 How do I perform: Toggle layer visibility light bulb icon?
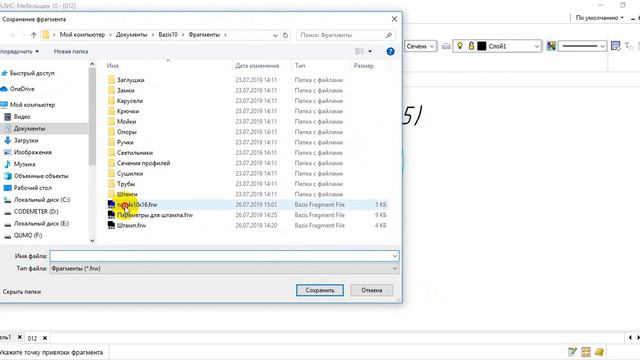(460, 46)
